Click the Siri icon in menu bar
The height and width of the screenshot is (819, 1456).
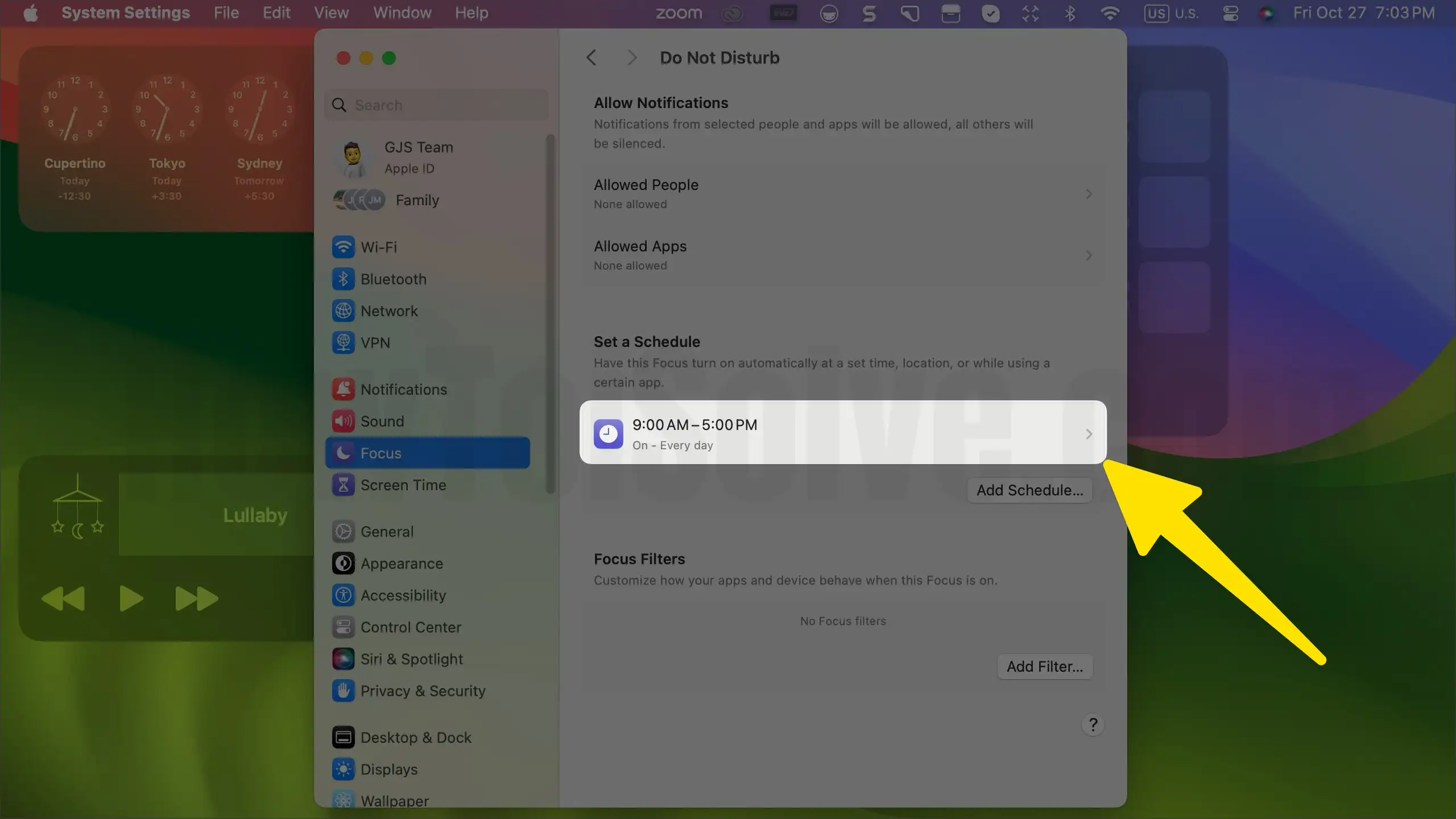click(1267, 13)
